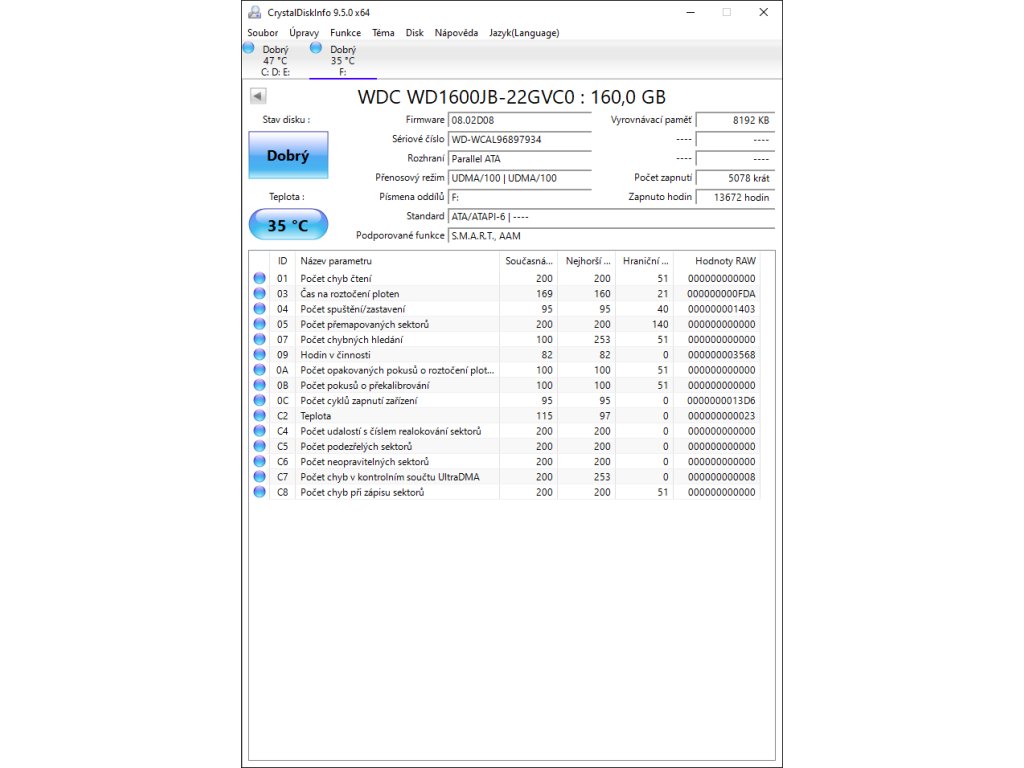Screen dimensions: 1024x768
Task: Click status orb for Počet chyb čtení
Action: (x=260, y=278)
